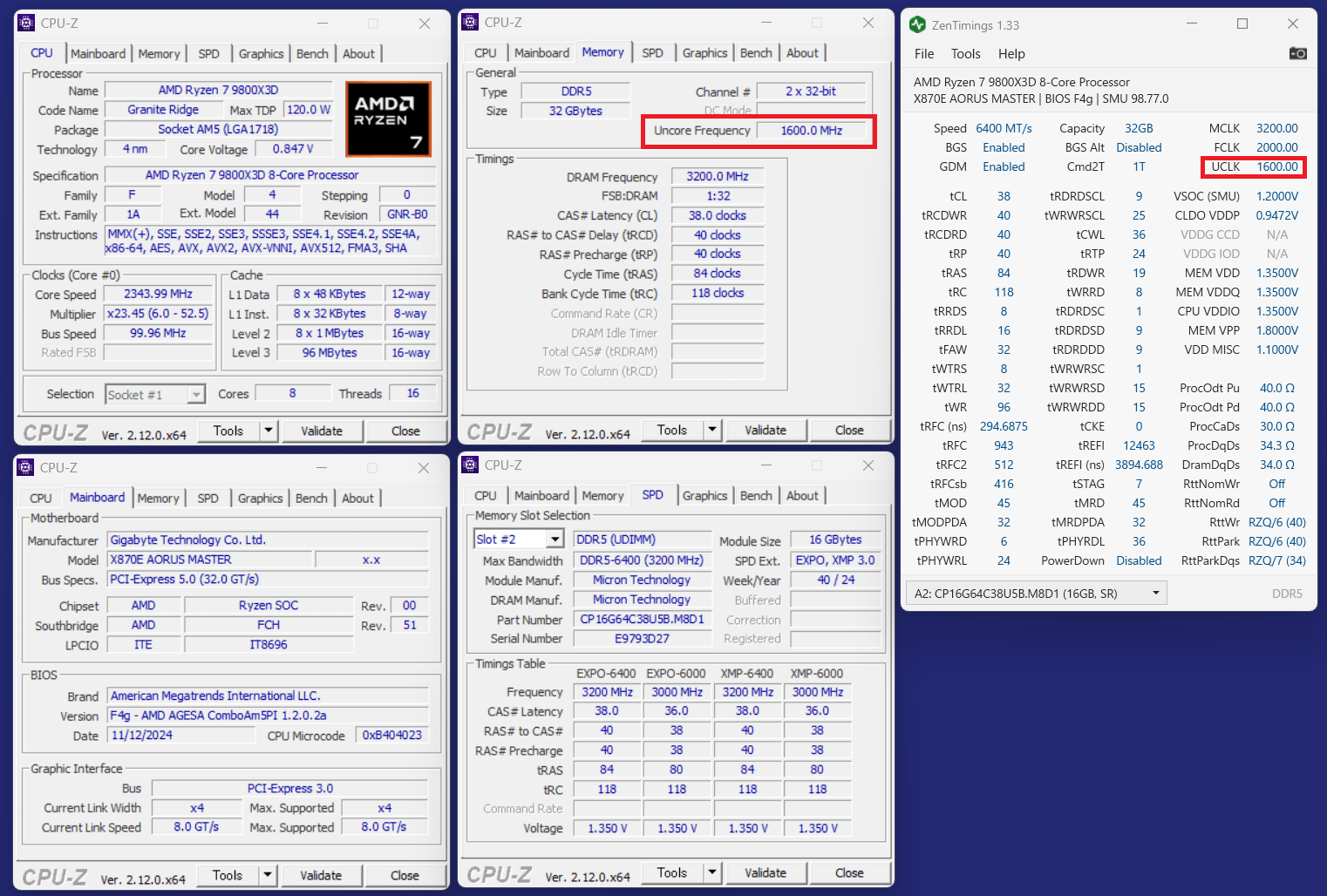Click the DRAM Frequency 3200.0 MHz field
The image size is (1327, 896).
click(717, 176)
